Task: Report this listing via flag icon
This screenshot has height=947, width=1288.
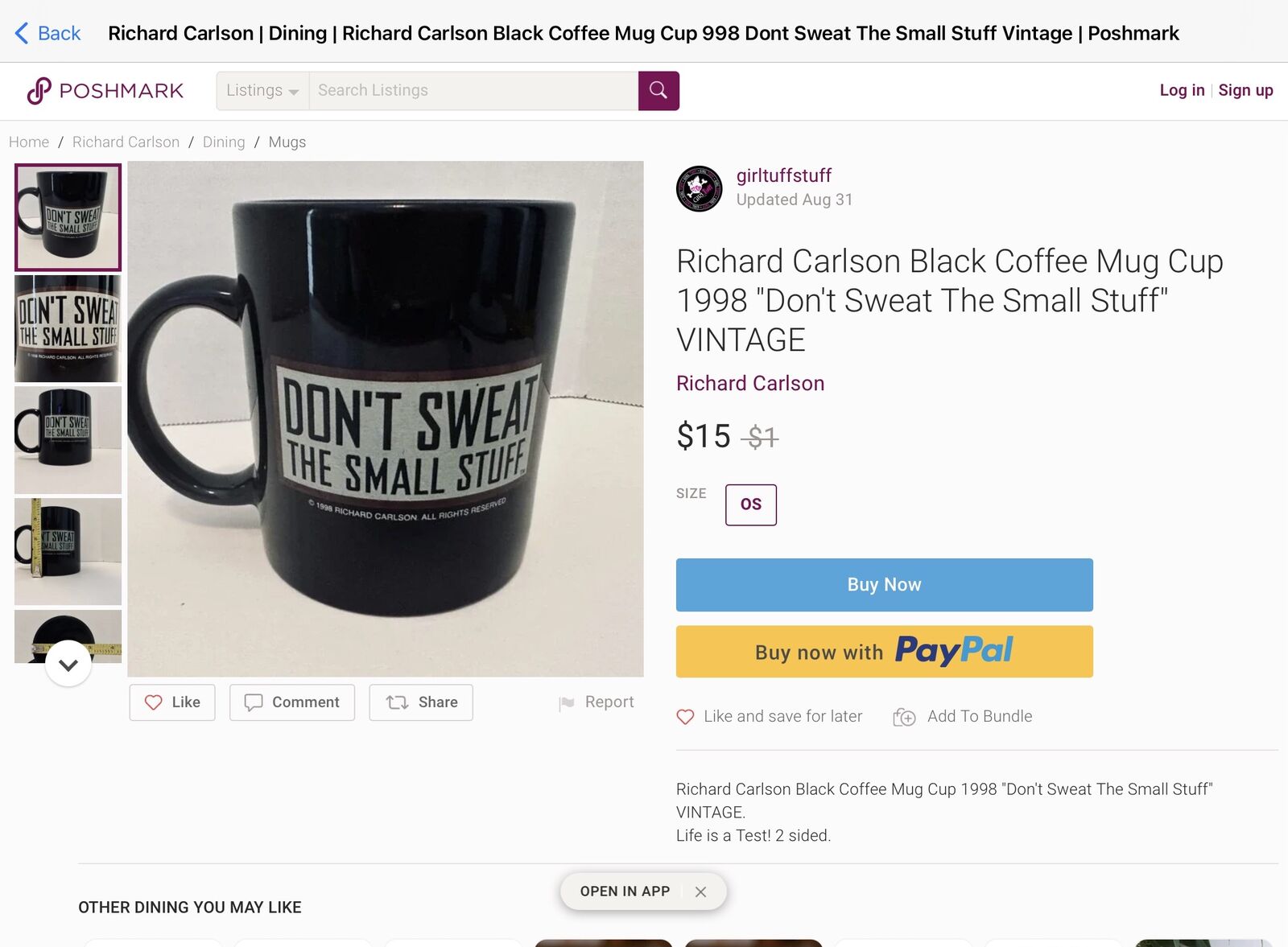Action: [x=567, y=703]
